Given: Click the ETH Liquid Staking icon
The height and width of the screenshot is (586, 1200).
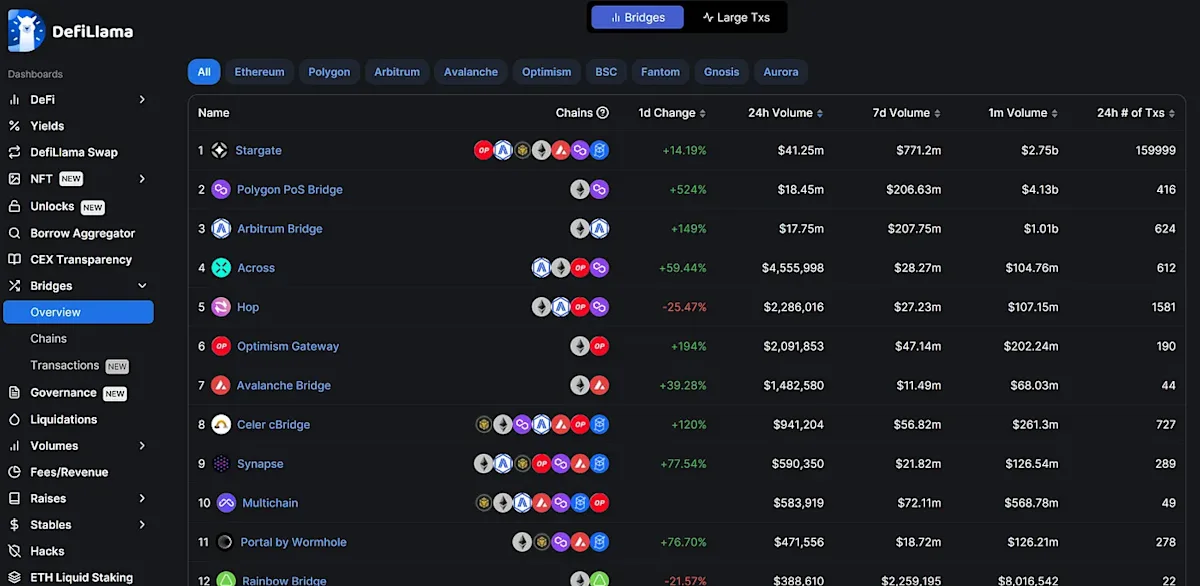Looking at the screenshot, I should 14,577.
